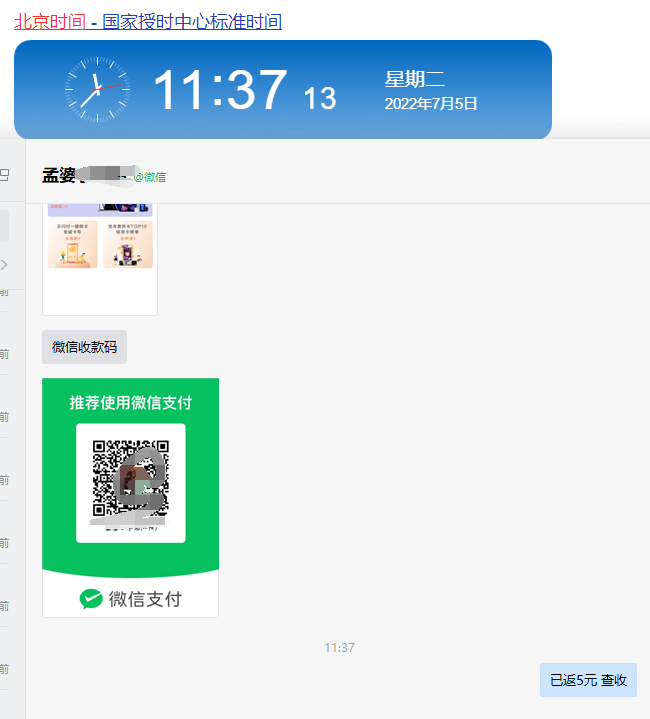The height and width of the screenshot is (719, 650).
Task: Open the TOP10 card thumbnail in message
Action: coord(127,244)
